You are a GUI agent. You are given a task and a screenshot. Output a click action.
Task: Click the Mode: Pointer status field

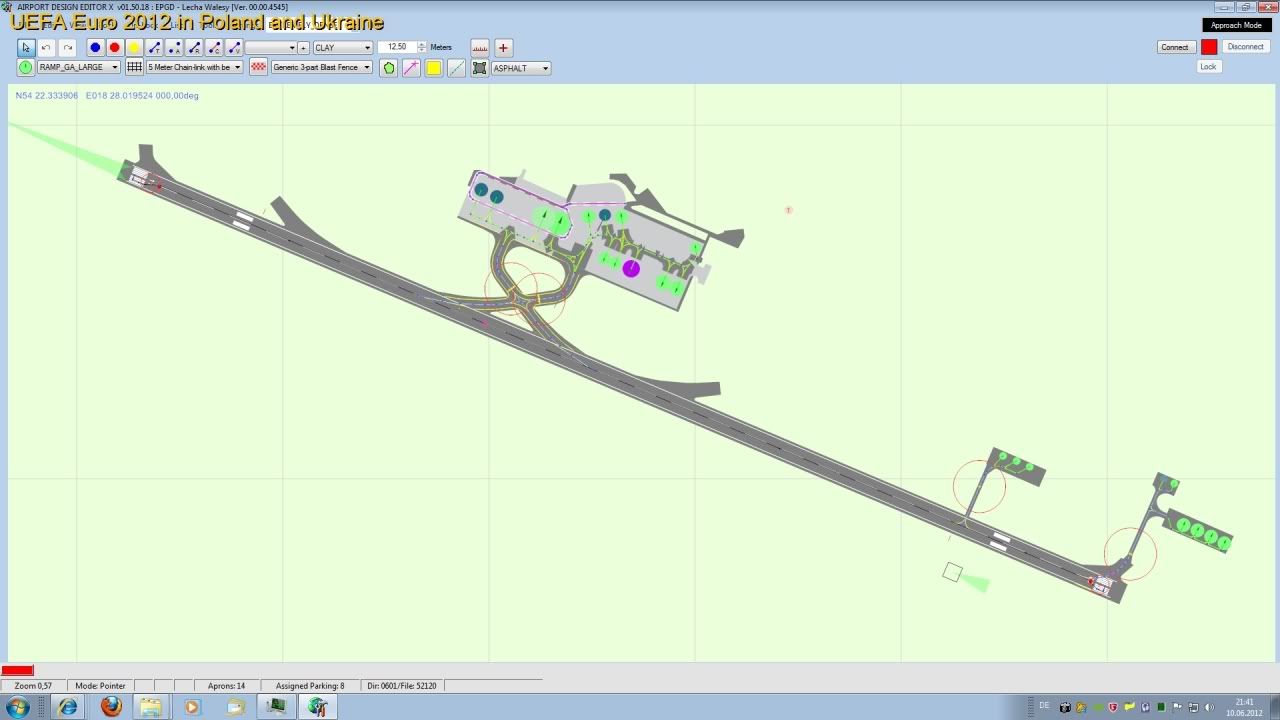tap(100, 686)
